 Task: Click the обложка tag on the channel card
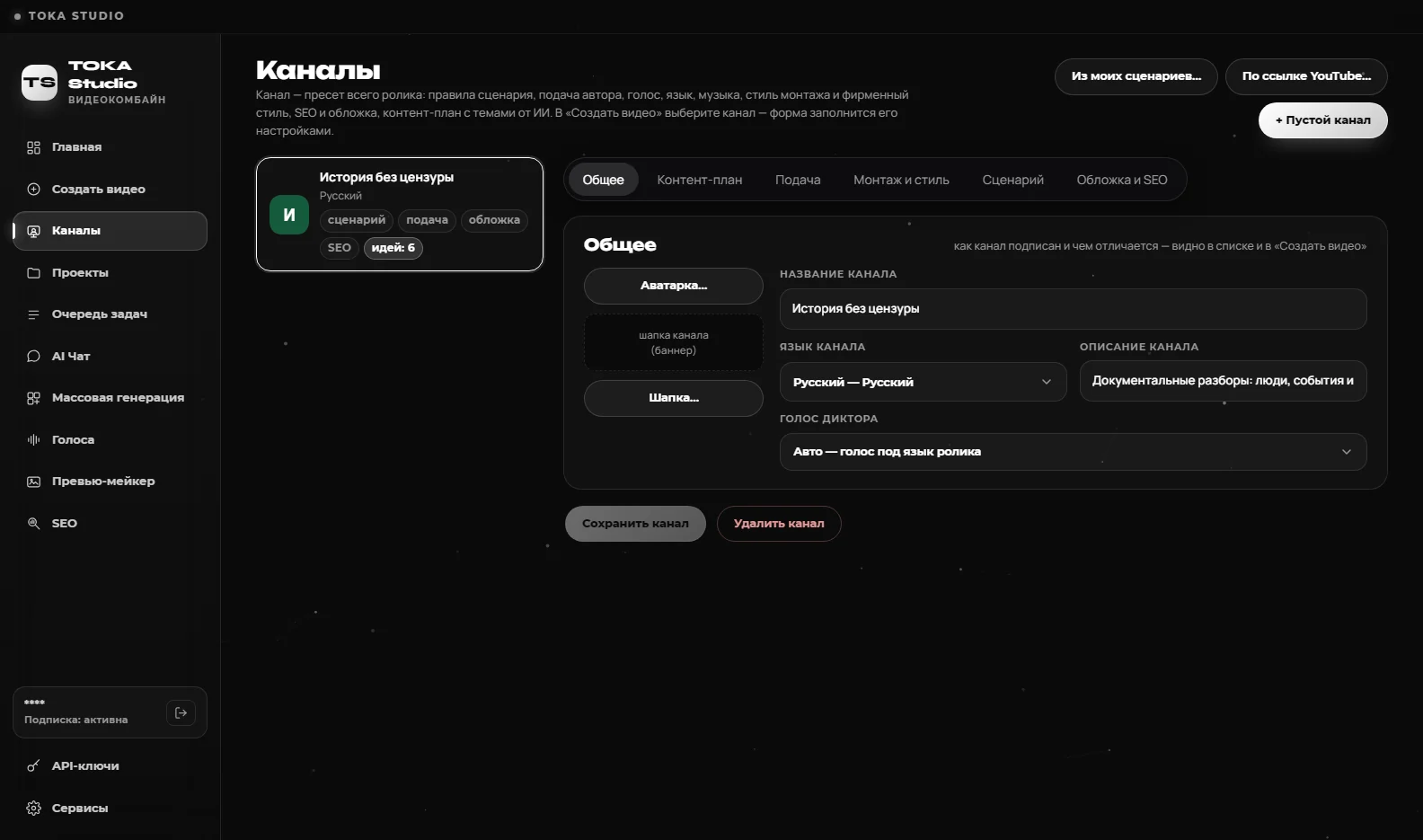pos(494,220)
